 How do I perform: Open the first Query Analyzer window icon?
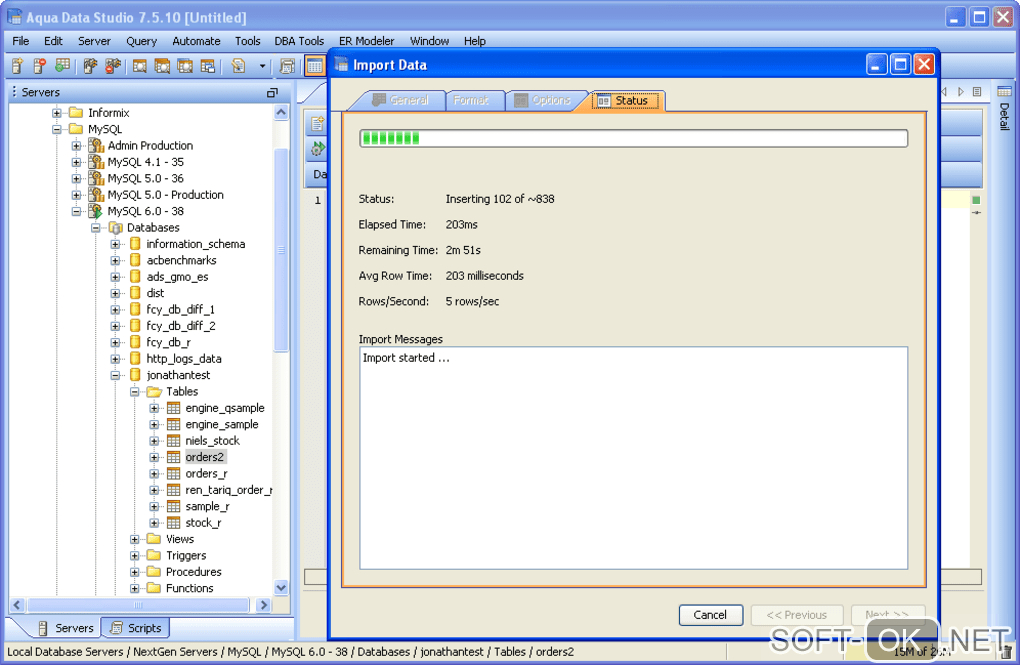[x=139, y=66]
